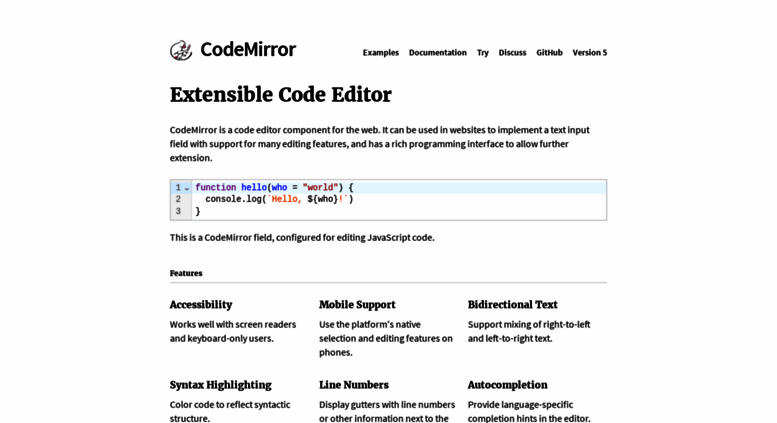Click text "Works well with screen readers"
The width and height of the screenshot is (777, 423).
tap(233, 324)
